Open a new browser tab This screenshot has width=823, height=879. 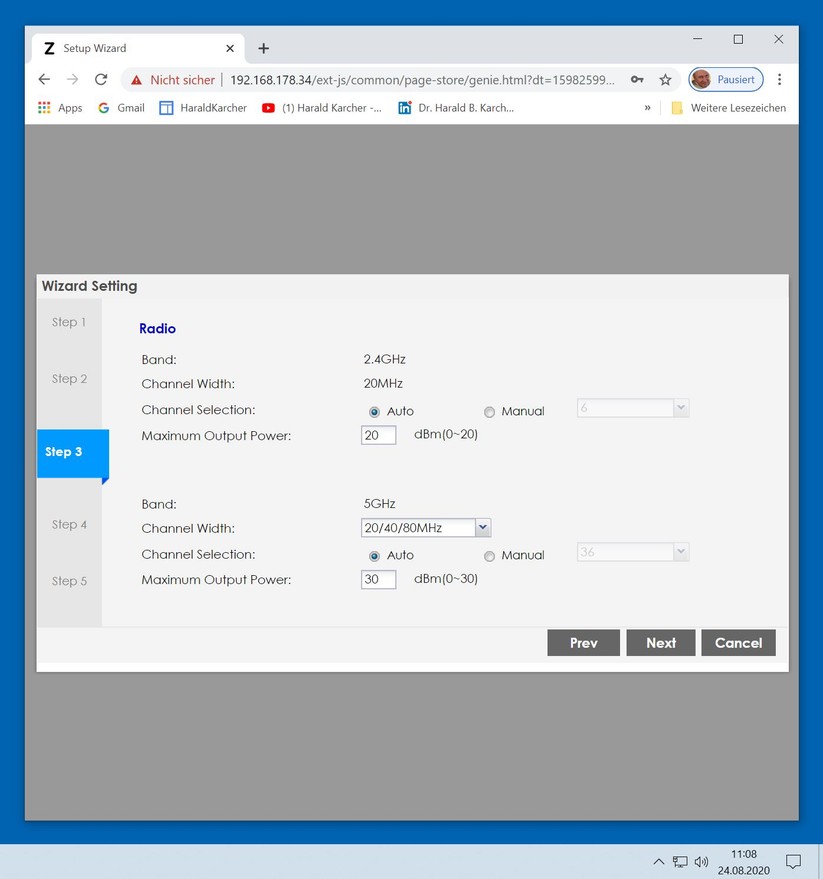tap(263, 48)
